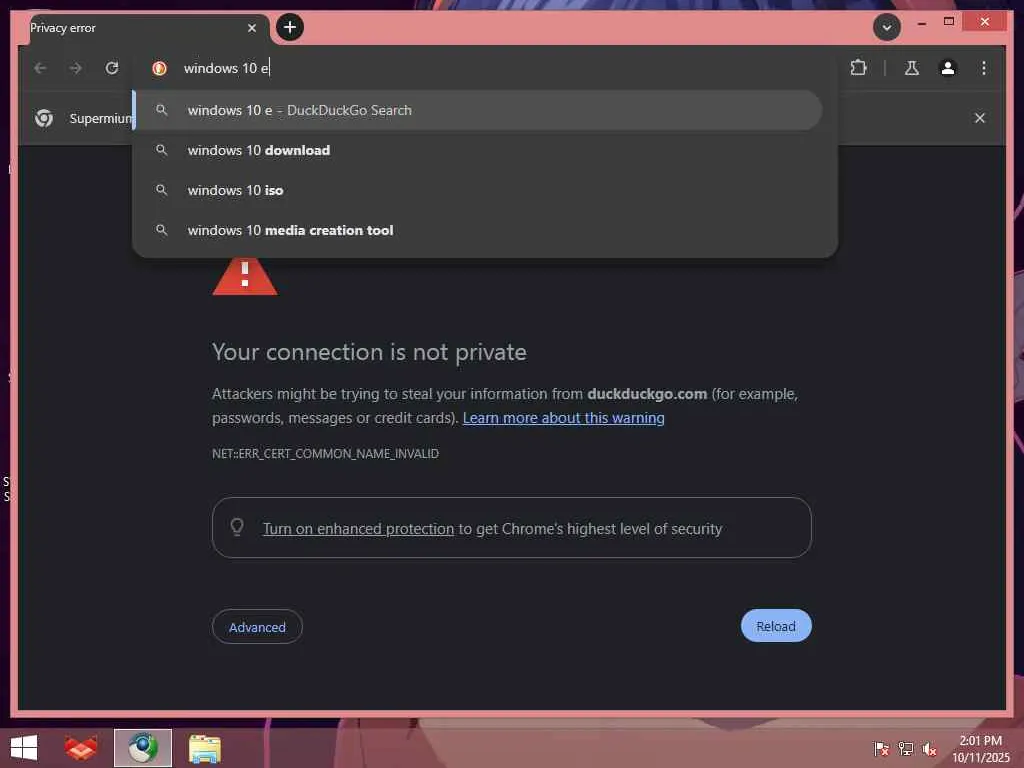Open File Explorer from the taskbar

tap(204, 748)
